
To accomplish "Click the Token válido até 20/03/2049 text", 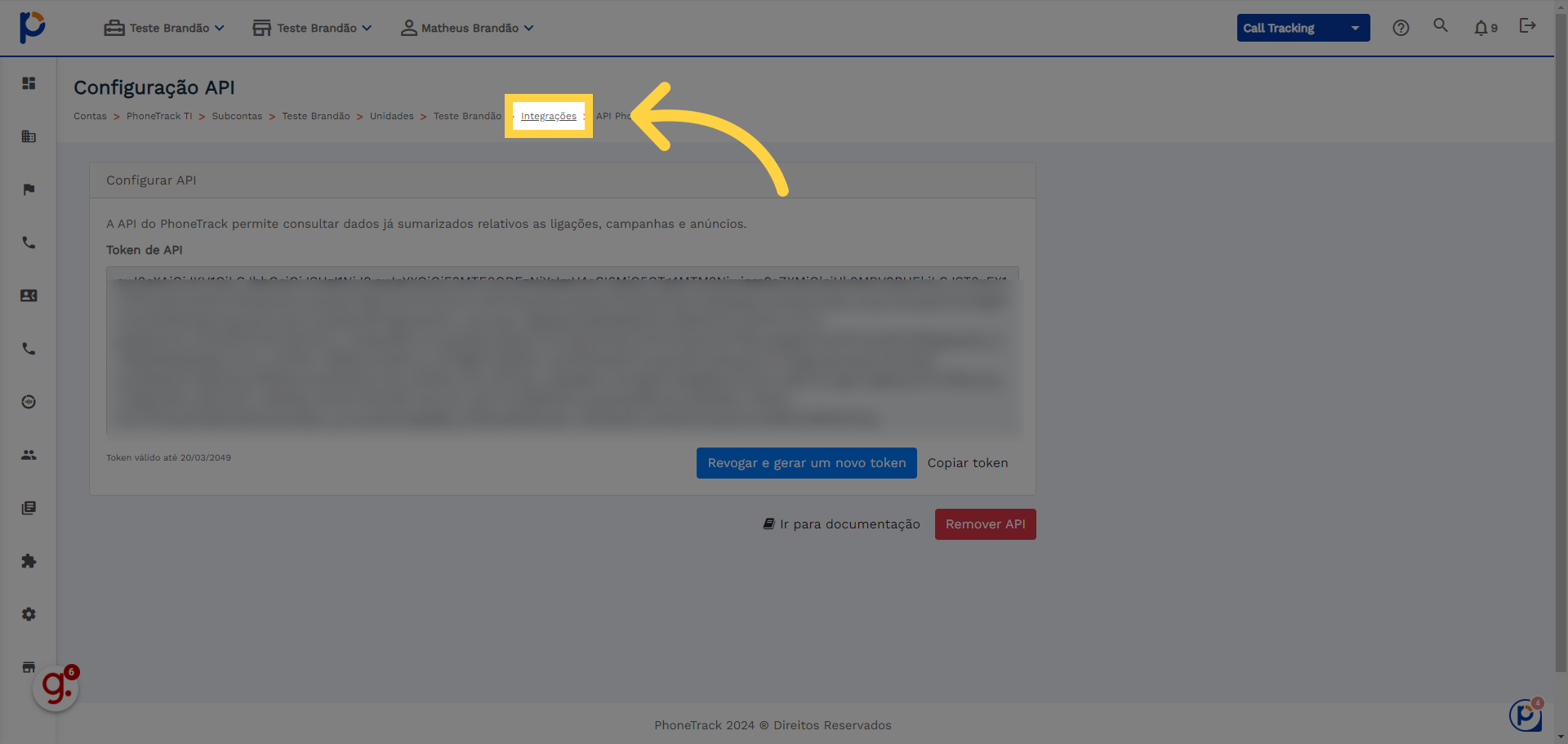I will click(168, 458).
